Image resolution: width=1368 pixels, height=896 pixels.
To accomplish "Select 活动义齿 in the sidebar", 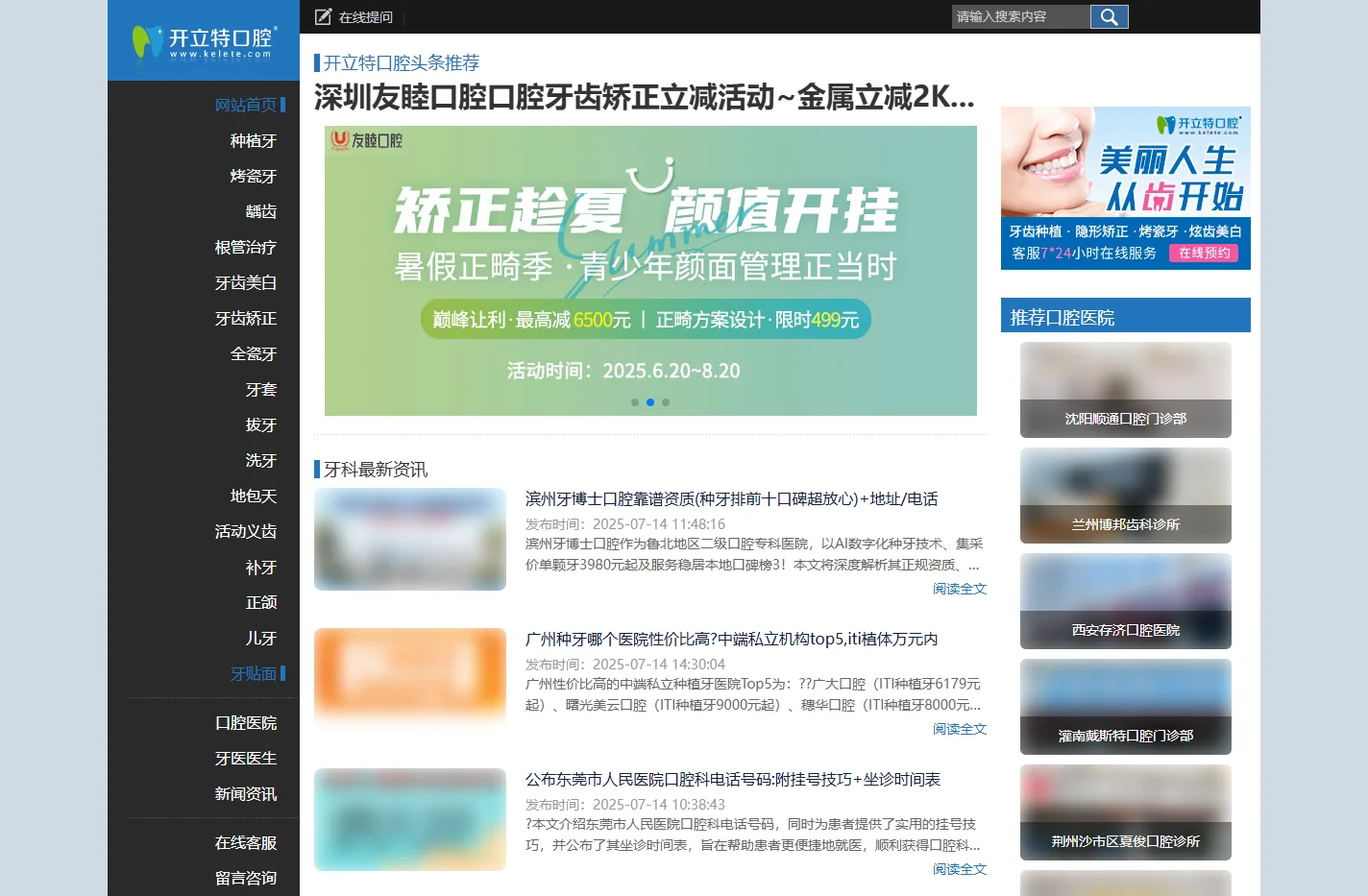I will point(246,531).
